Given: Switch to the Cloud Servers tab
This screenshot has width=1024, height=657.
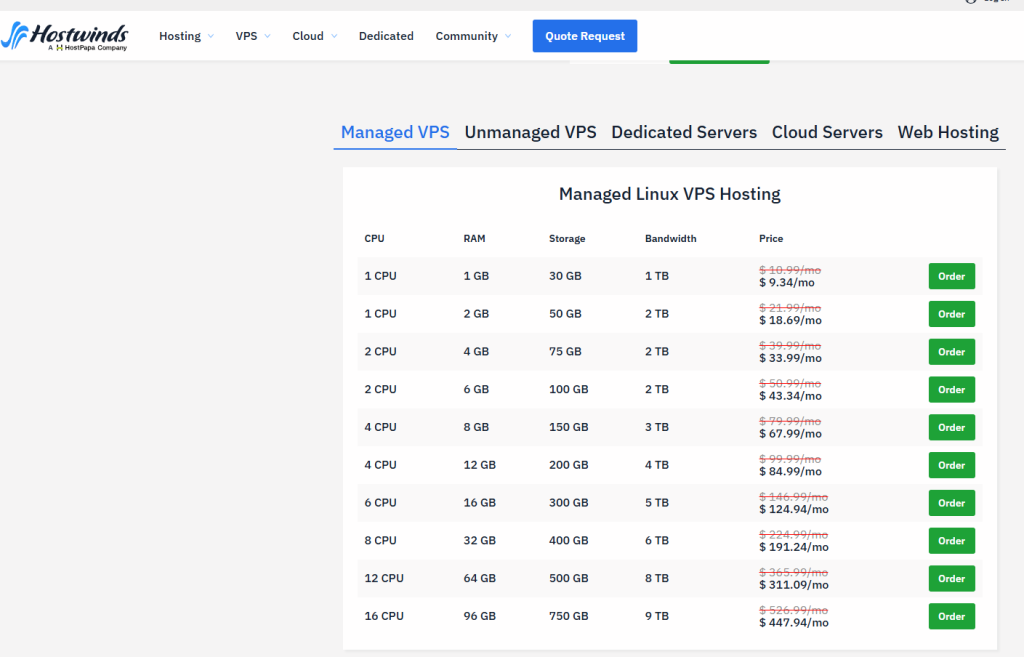Looking at the screenshot, I should [x=827, y=132].
